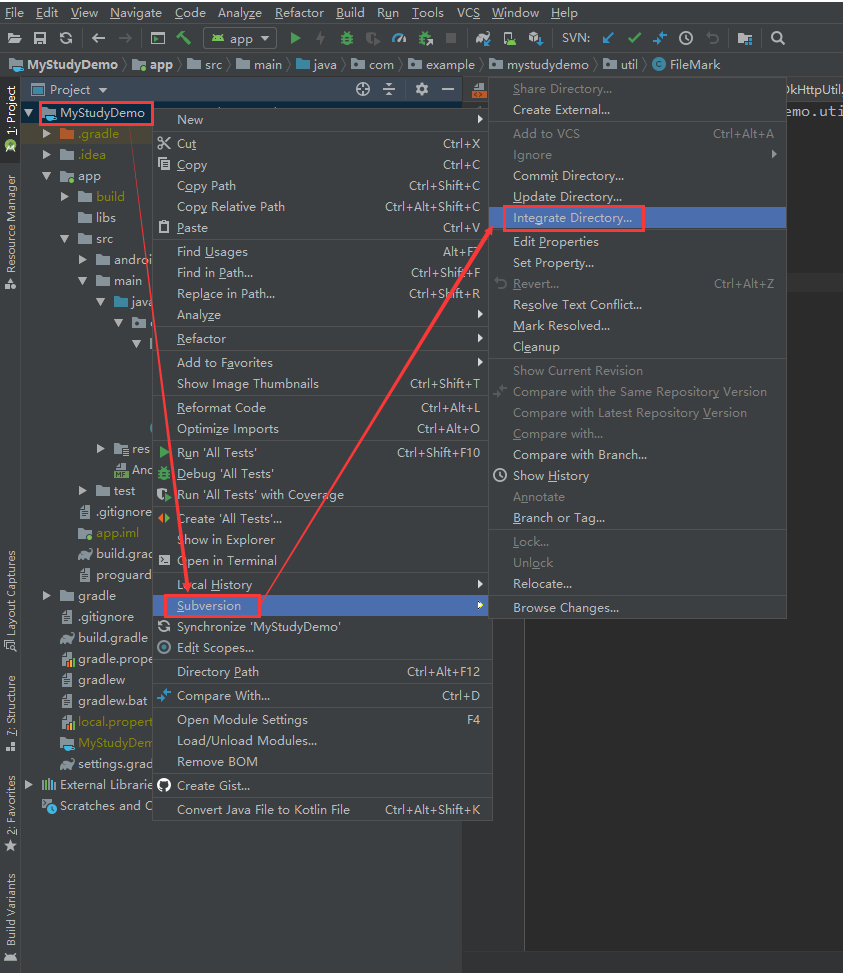Click the Sync Project with Gradle icon
Screen dimensions: 843x973
click(483, 38)
